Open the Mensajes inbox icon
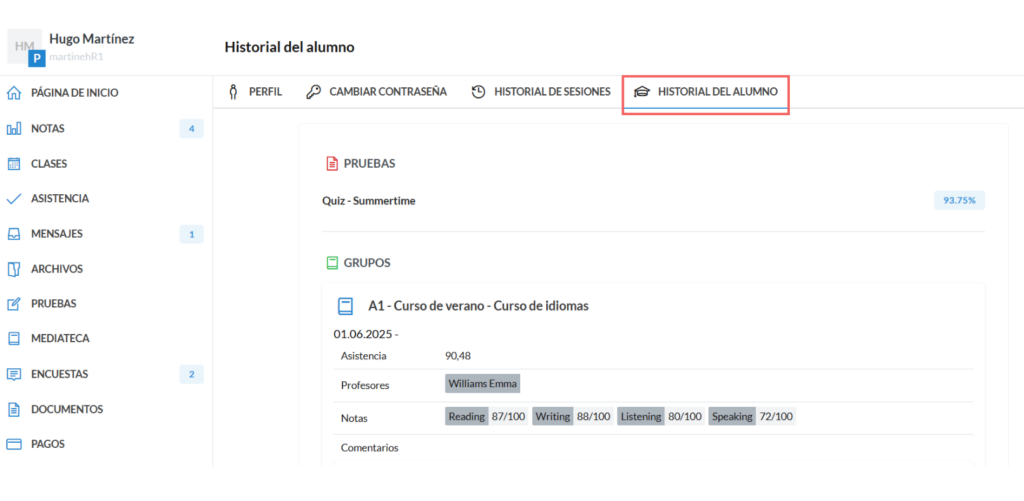Image resolution: width=1024 pixels, height=501 pixels. click(x=14, y=234)
